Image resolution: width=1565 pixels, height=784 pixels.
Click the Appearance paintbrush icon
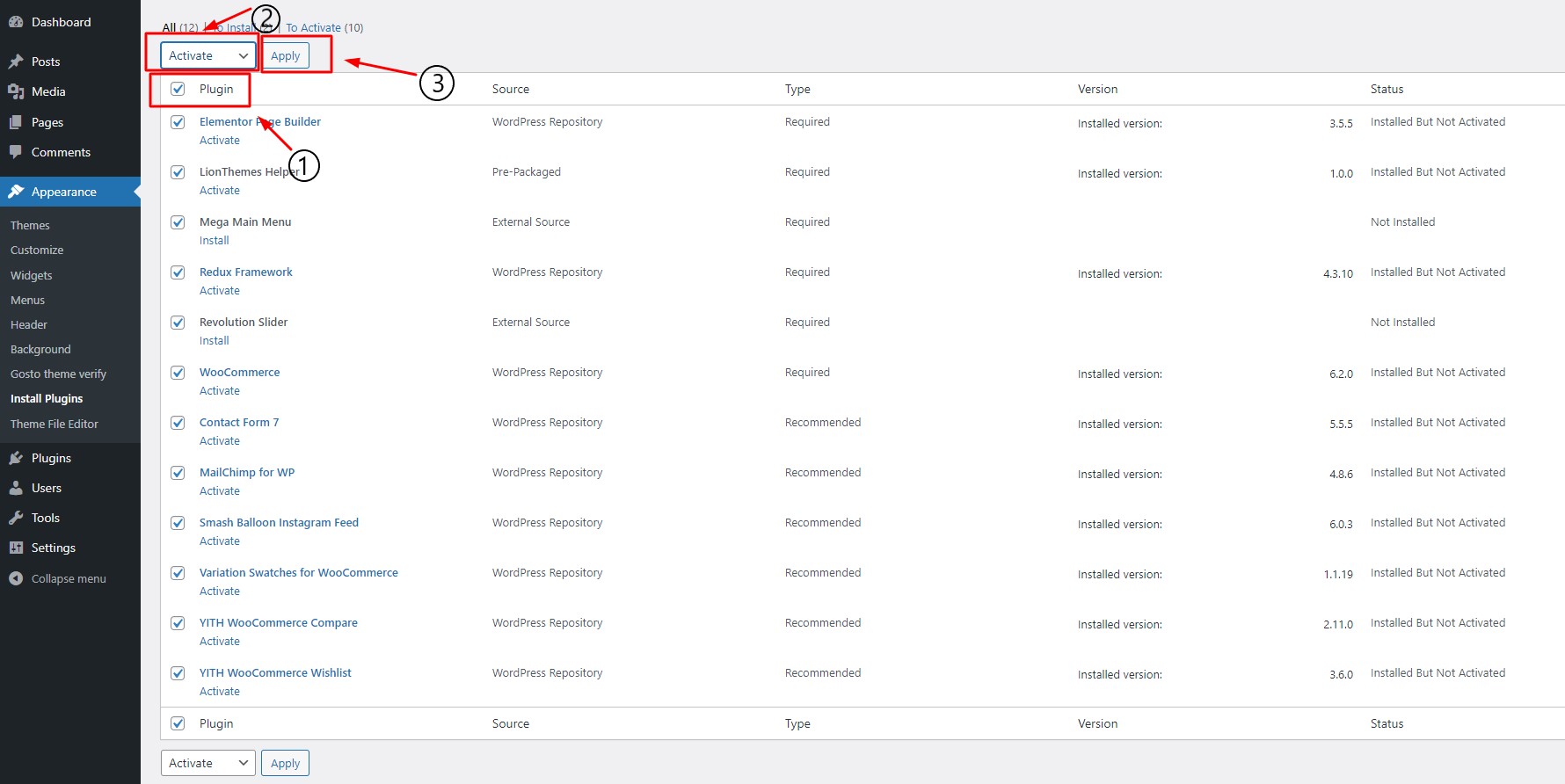pyautogui.click(x=16, y=192)
